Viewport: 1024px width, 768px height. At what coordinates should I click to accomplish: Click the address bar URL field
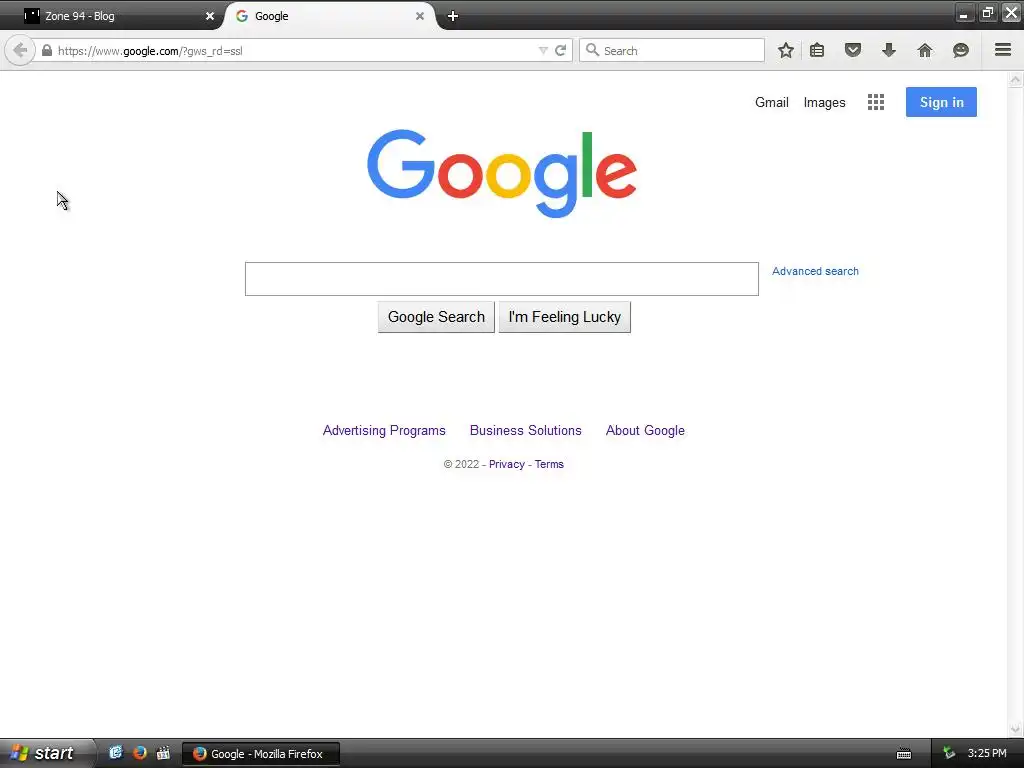(x=294, y=50)
